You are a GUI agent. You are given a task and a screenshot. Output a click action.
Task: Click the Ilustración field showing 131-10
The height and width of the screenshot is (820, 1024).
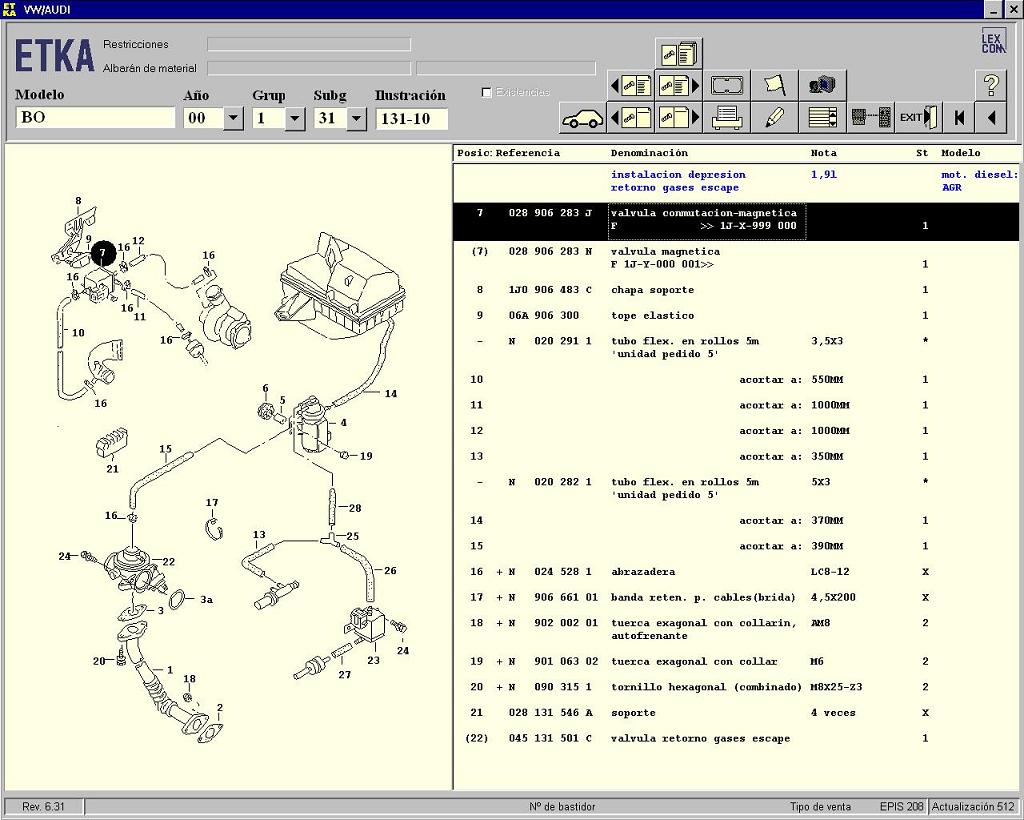[411, 119]
